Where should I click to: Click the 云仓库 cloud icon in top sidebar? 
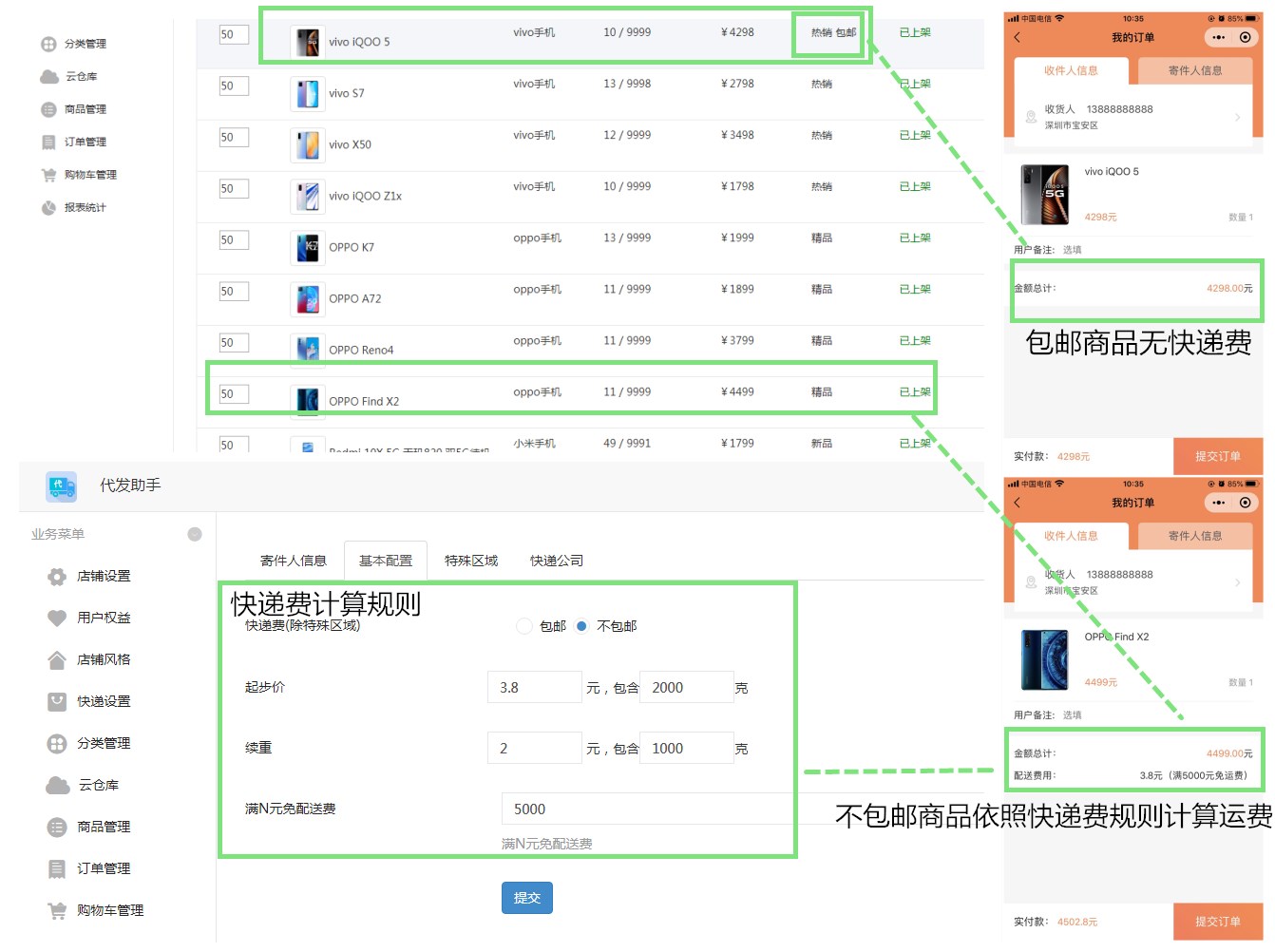pyautogui.click(x=49, y=77)
